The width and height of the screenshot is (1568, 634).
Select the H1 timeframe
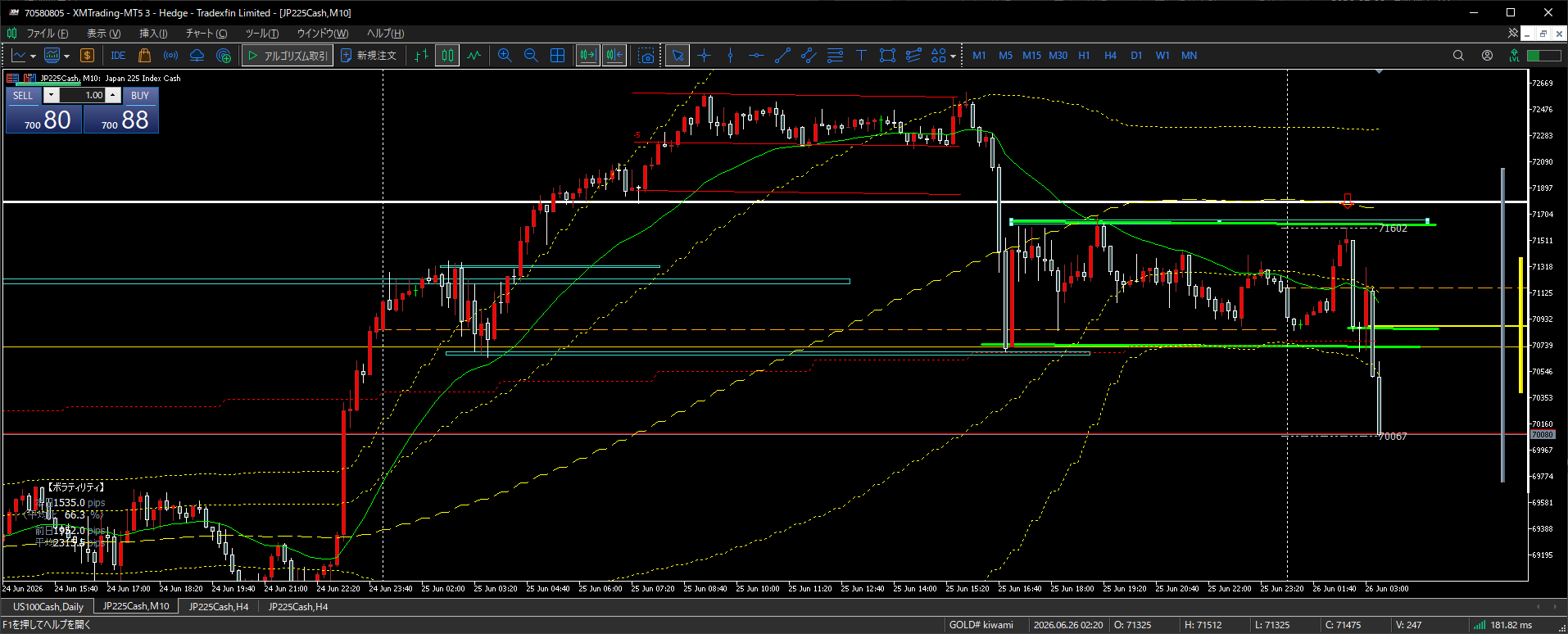click(x=1084, y=56)
